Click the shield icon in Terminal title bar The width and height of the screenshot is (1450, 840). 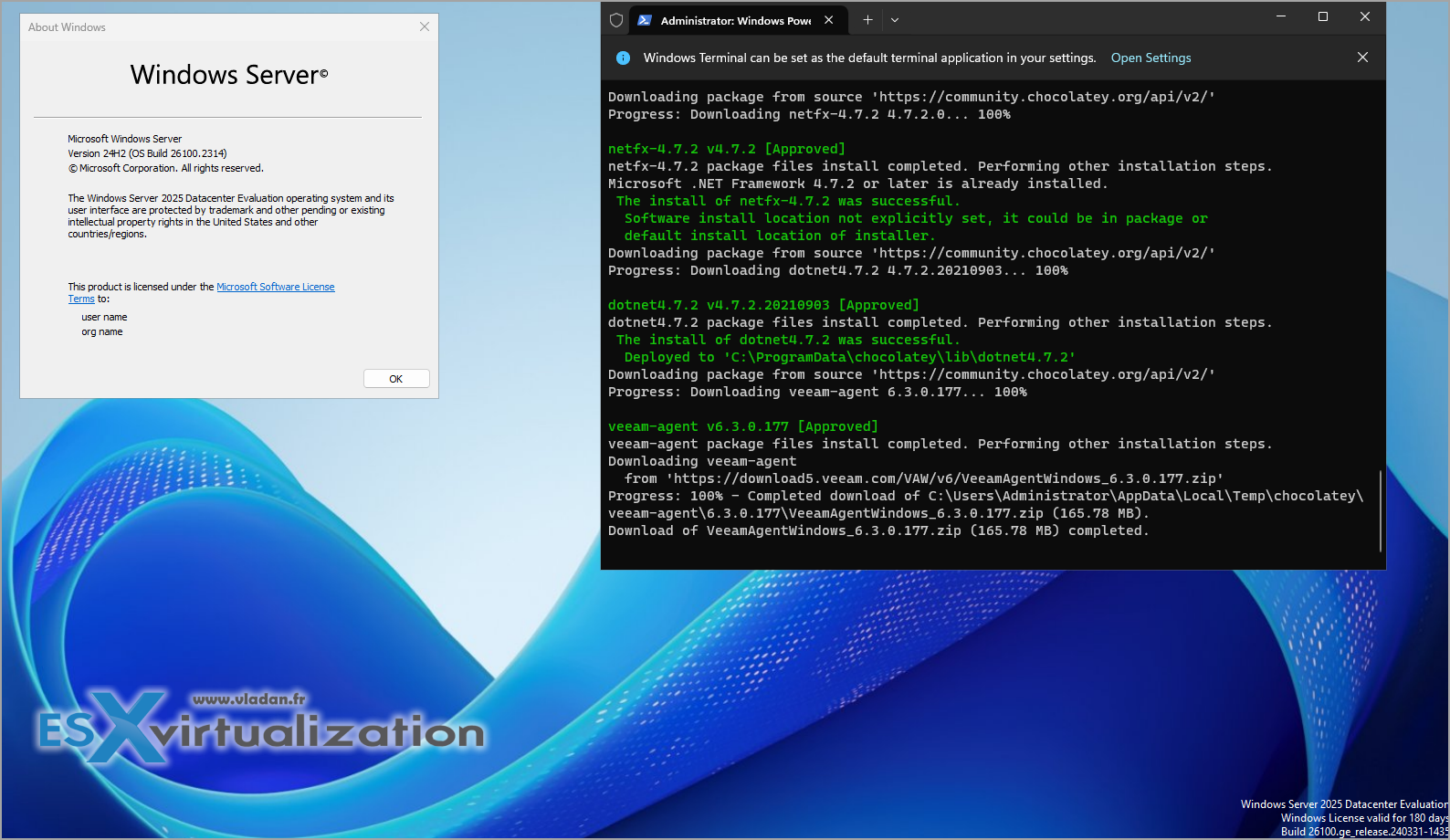coord(616,20)
